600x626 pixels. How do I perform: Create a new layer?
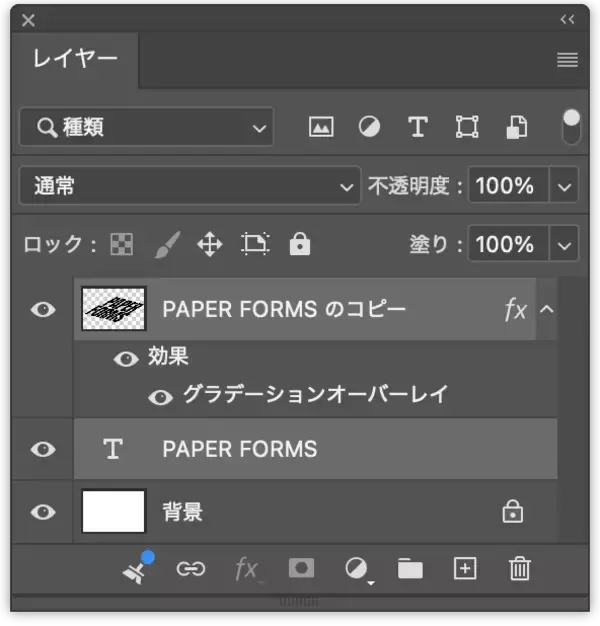(x=465, y=569)
